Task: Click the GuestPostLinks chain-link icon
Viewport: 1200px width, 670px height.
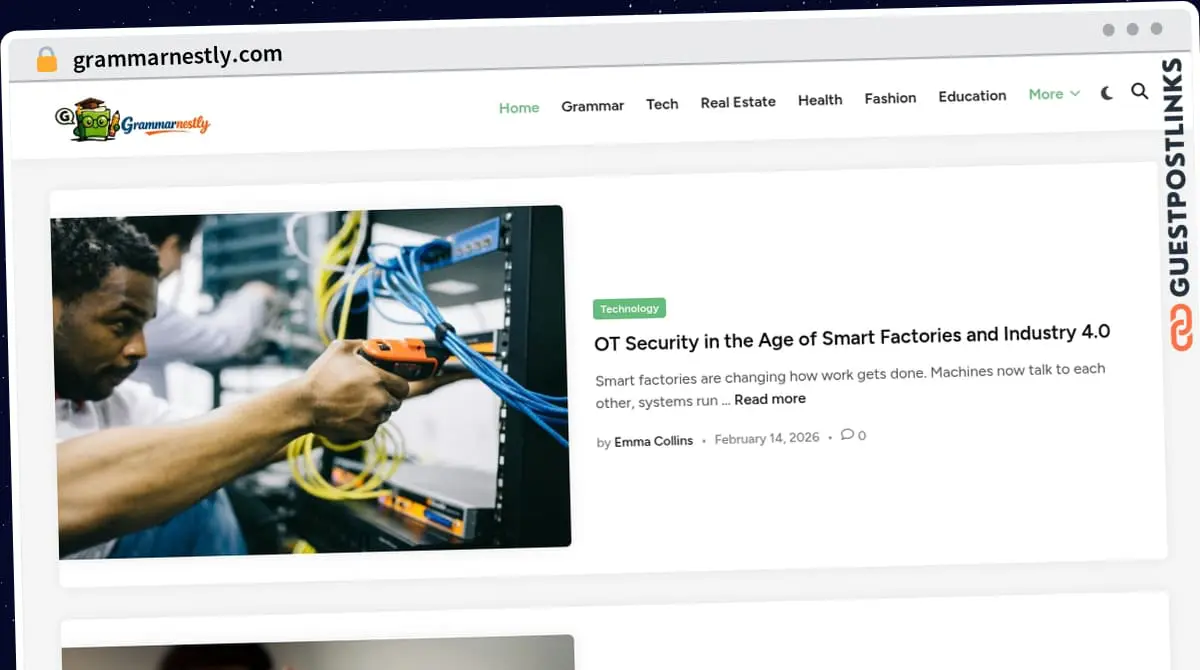Action: (1181, 329)
